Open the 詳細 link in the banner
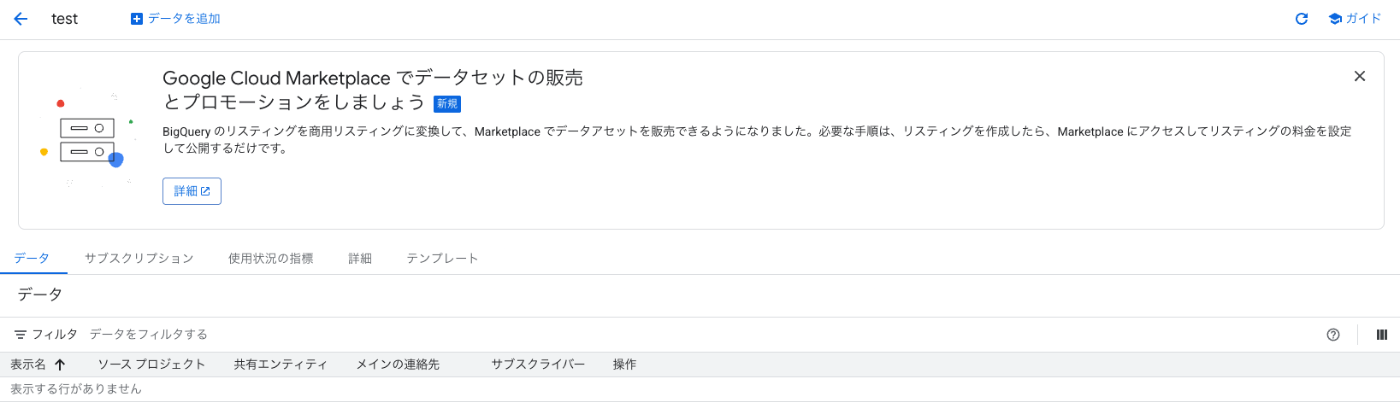This screenshot has width=1400, height=420. click(x=192, y=191)
